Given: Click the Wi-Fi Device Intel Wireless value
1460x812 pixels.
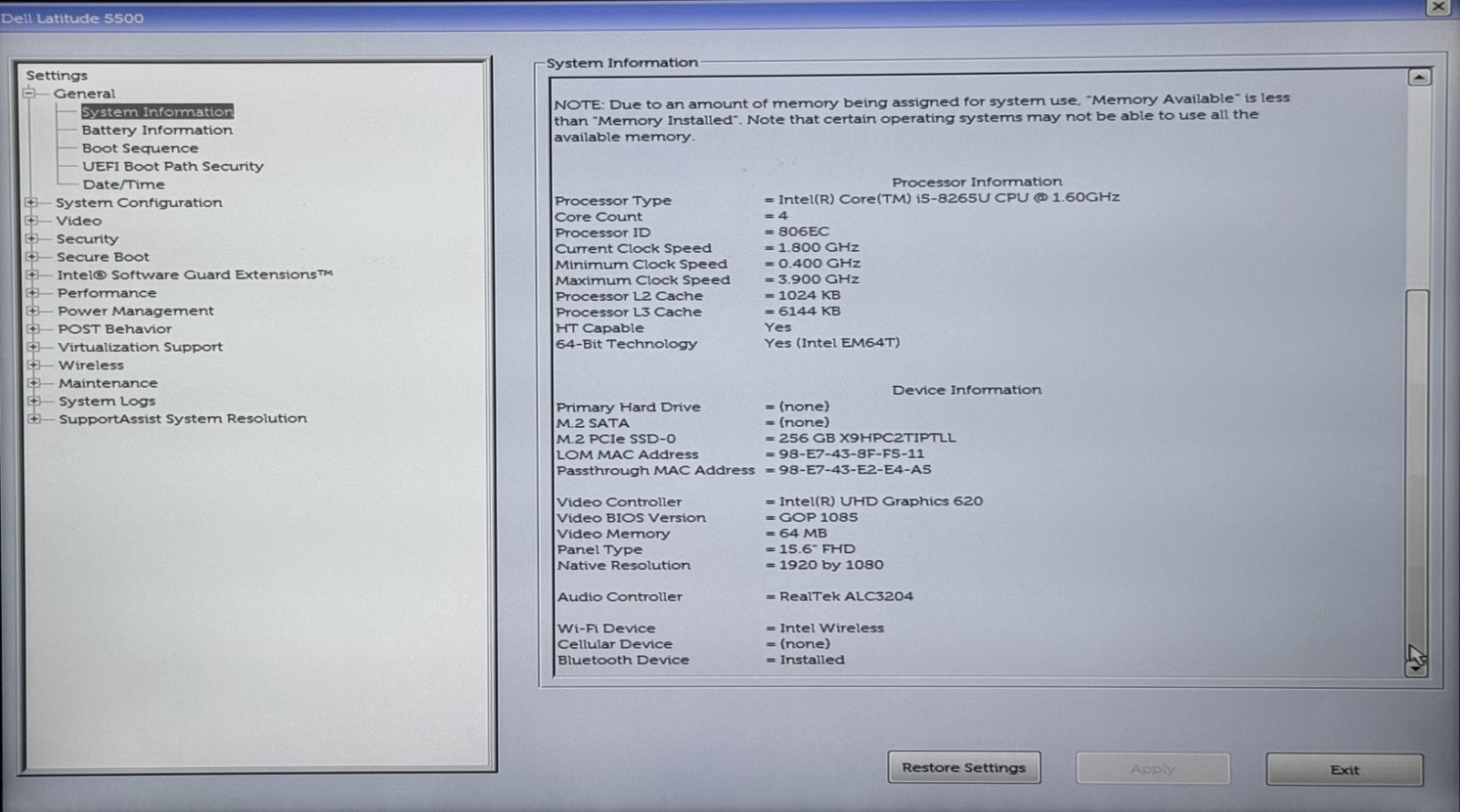Looking at the screenshot, I should [831, 629].
